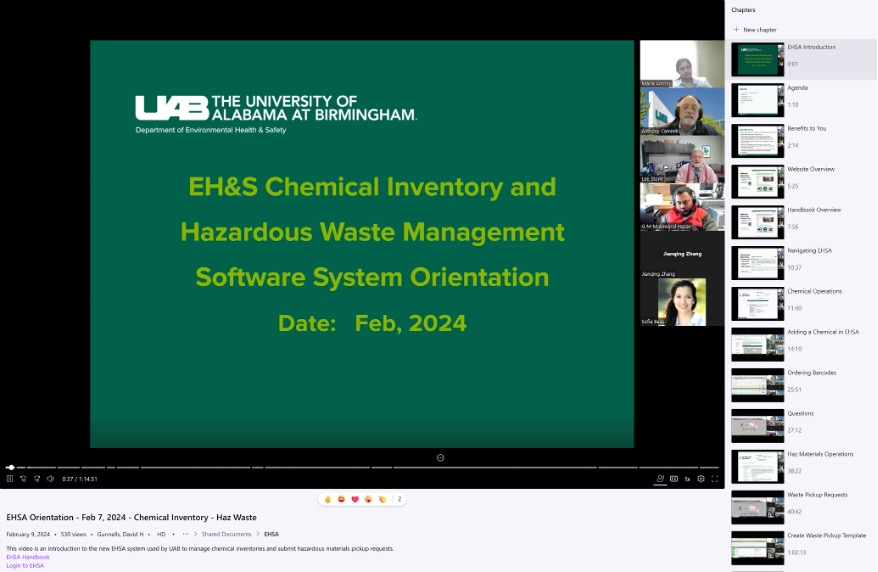The width and height of the screenshot is (878, 572).
Task: Open the more options ellipsis in breadcrumb
Action: pos(185,534)
